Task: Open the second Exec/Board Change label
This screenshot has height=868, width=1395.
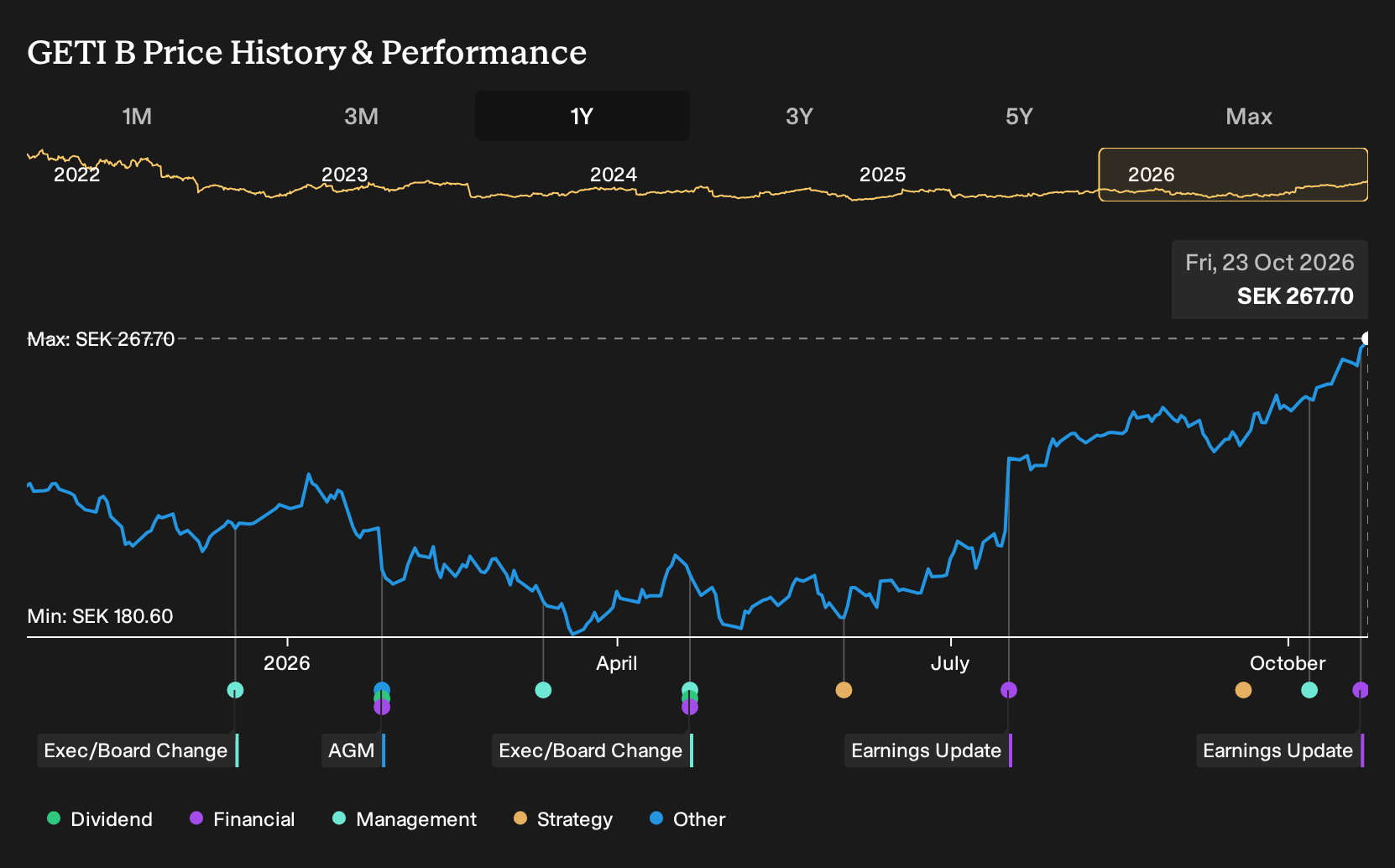Action: (593, 750)
